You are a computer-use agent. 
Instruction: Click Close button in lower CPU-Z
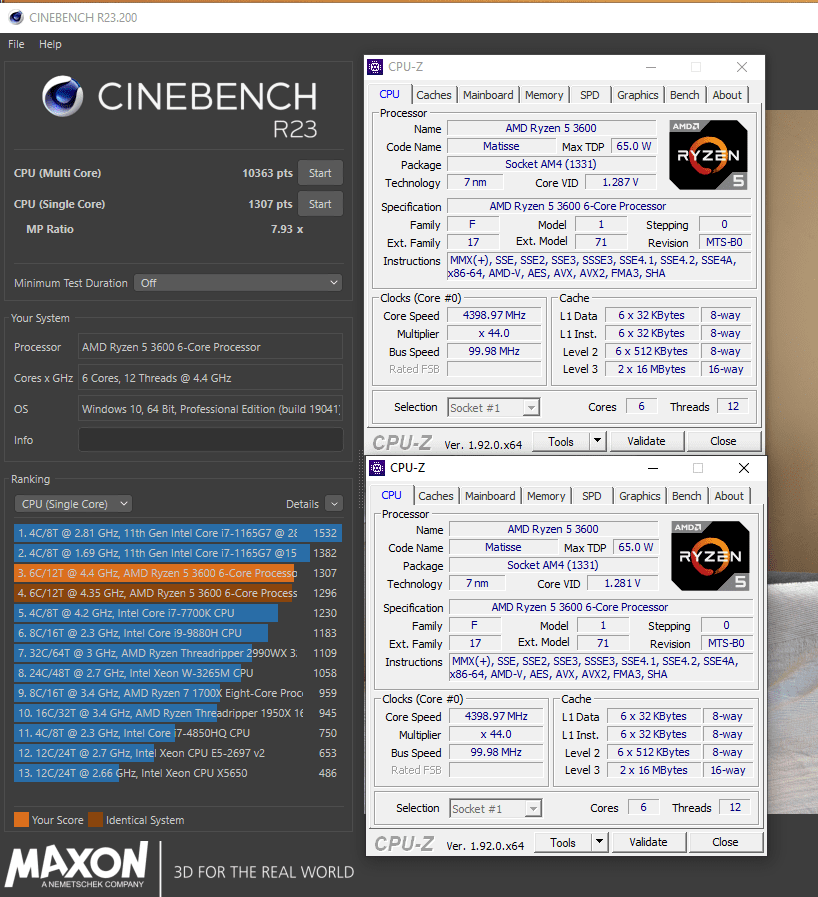coord(725,842)
